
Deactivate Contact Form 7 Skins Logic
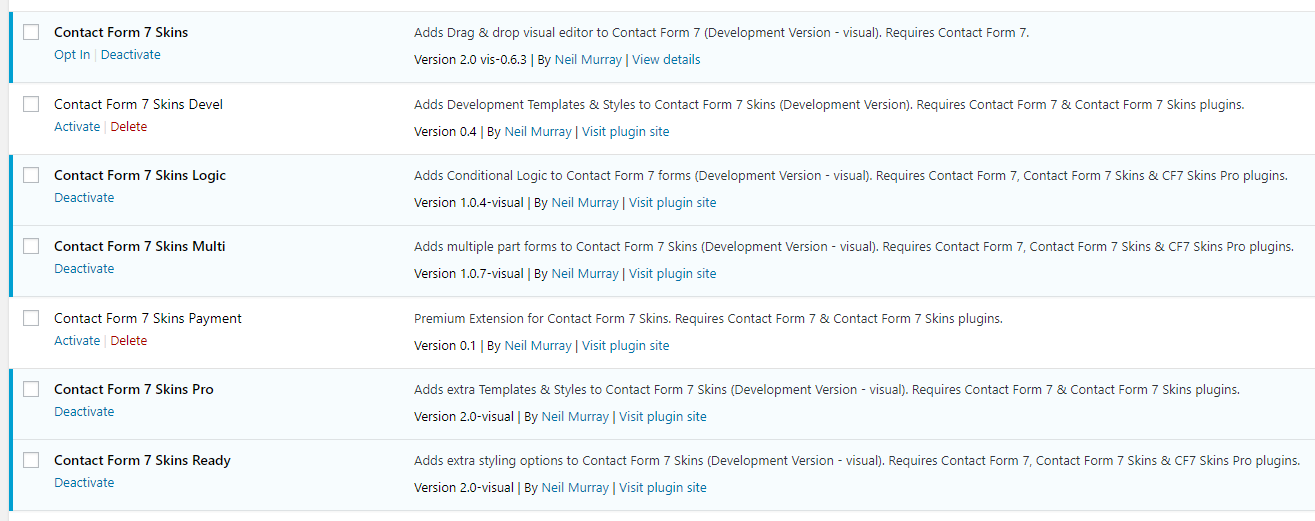coord(84,198)
